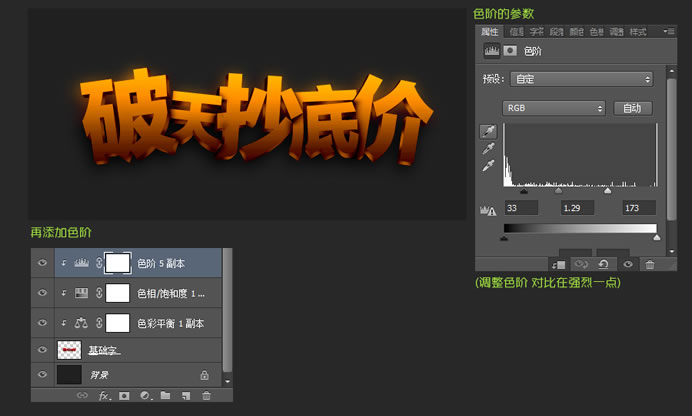Viewport: 692px width, 416px height.
Task: Switch to the 样式 tab
Action: tap(638, 32)
